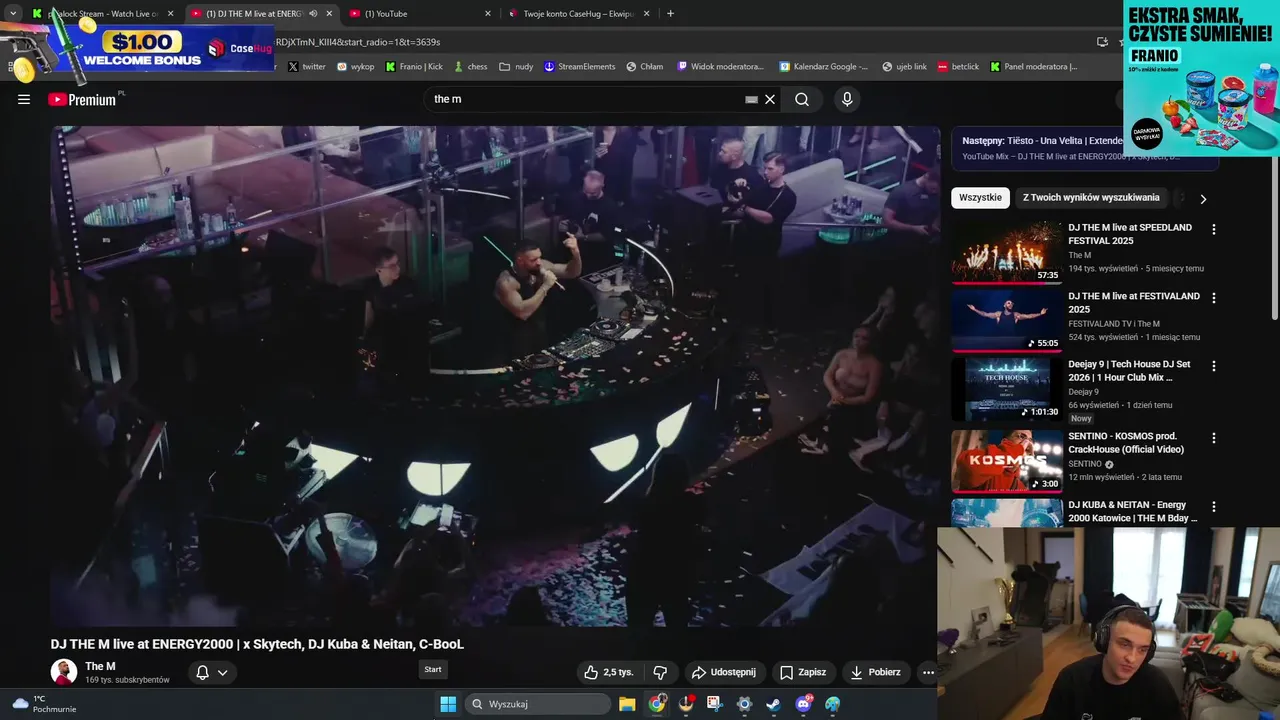The width and height of the screenshot is (1280, 720).
Task: Open the weather widget showing Pochmurnie
Action: point(44,704)
